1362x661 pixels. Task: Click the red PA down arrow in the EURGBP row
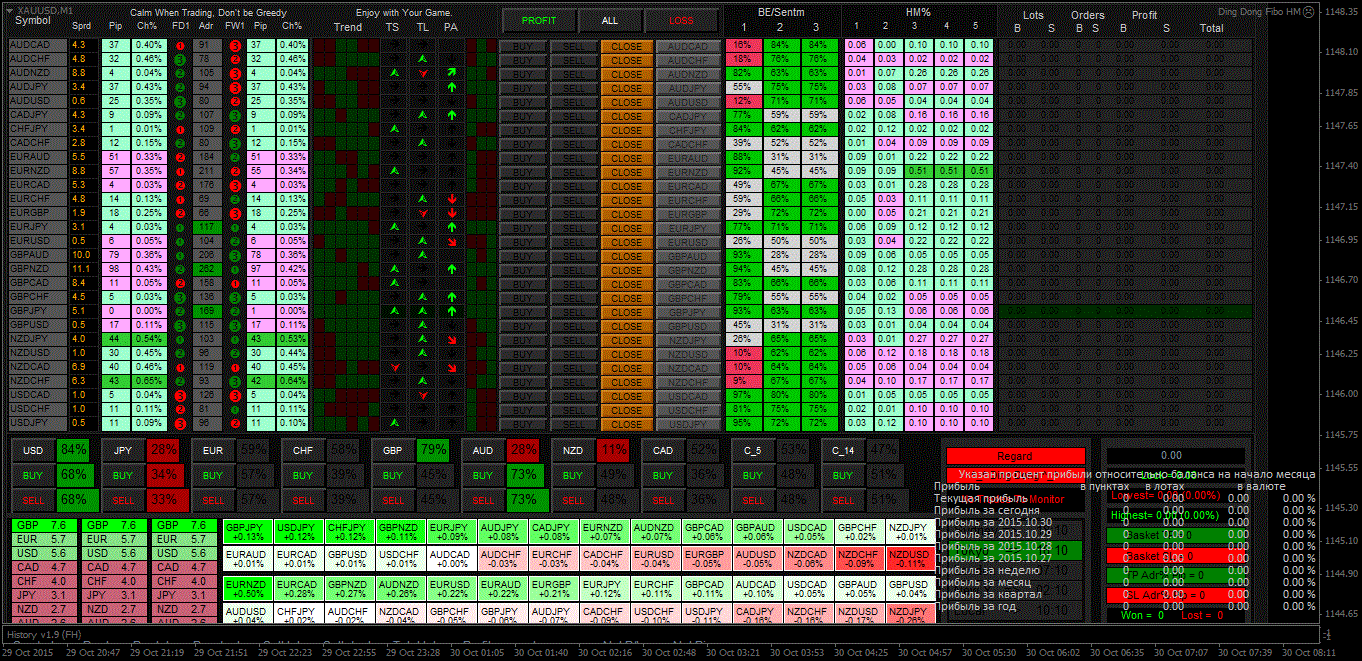[452, 214]
